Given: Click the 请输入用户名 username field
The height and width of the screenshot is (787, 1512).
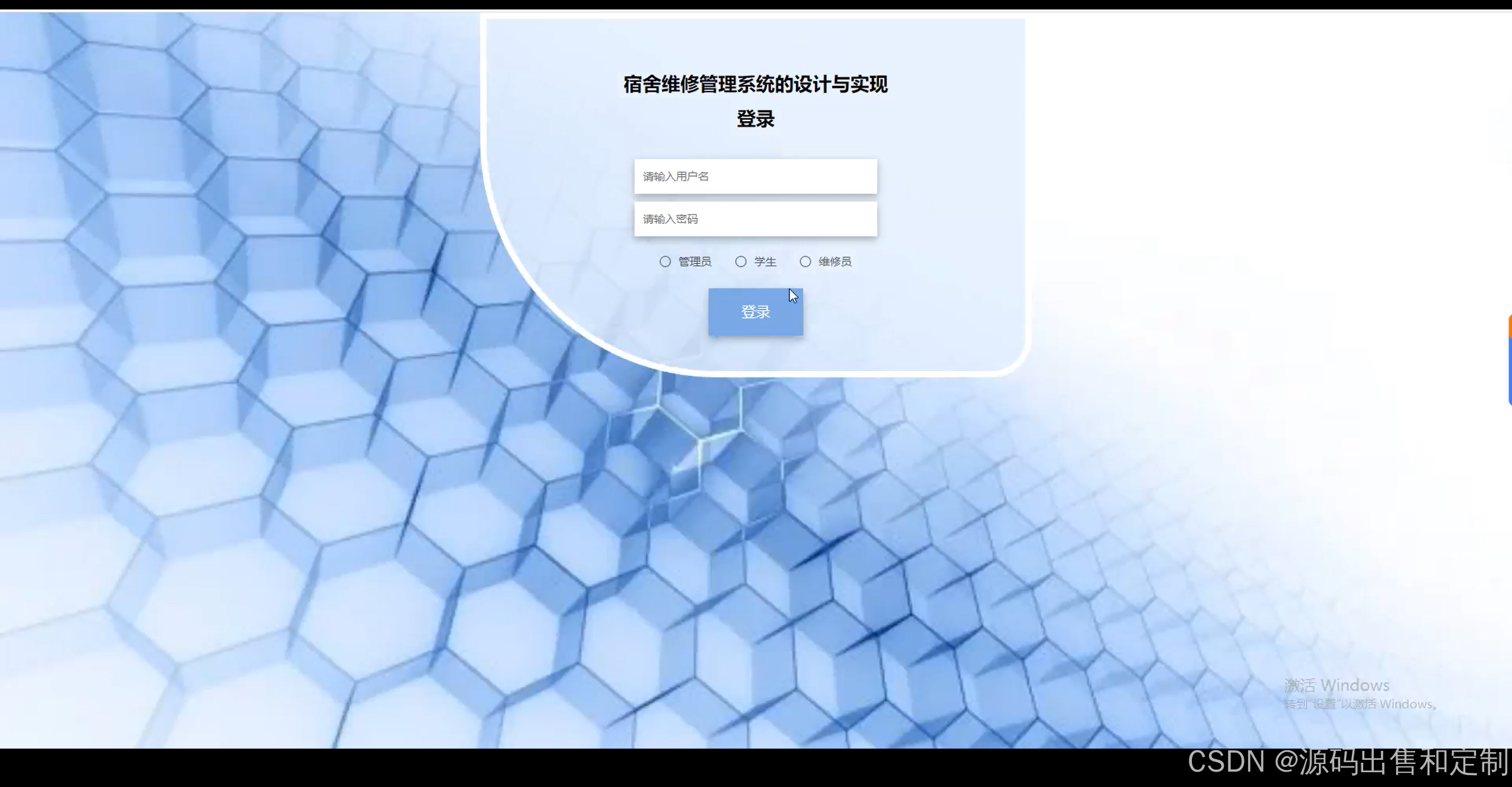Looking at the screenshot, I should point(755,176).
